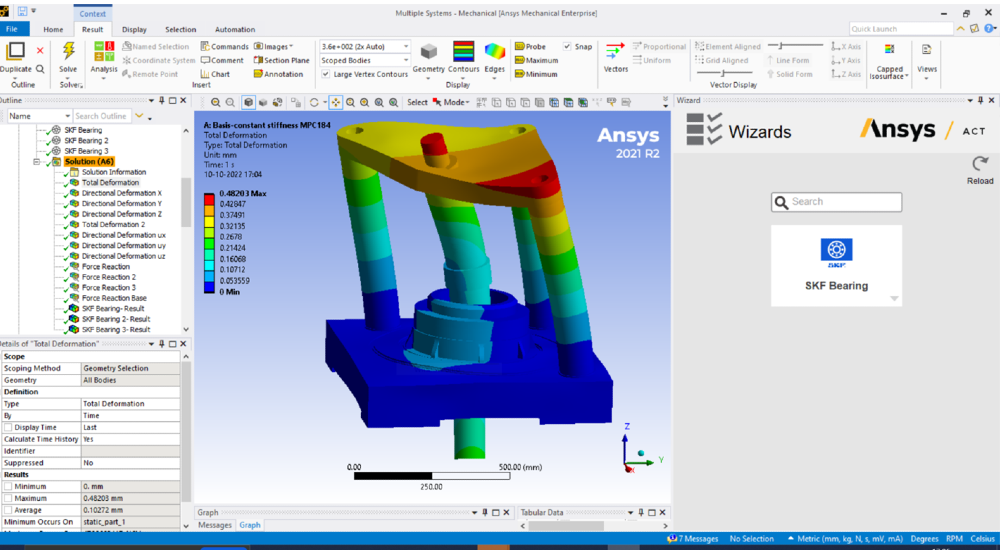Toggle the Snap checkbox
1000x550 pixels.
click(567, 47)
